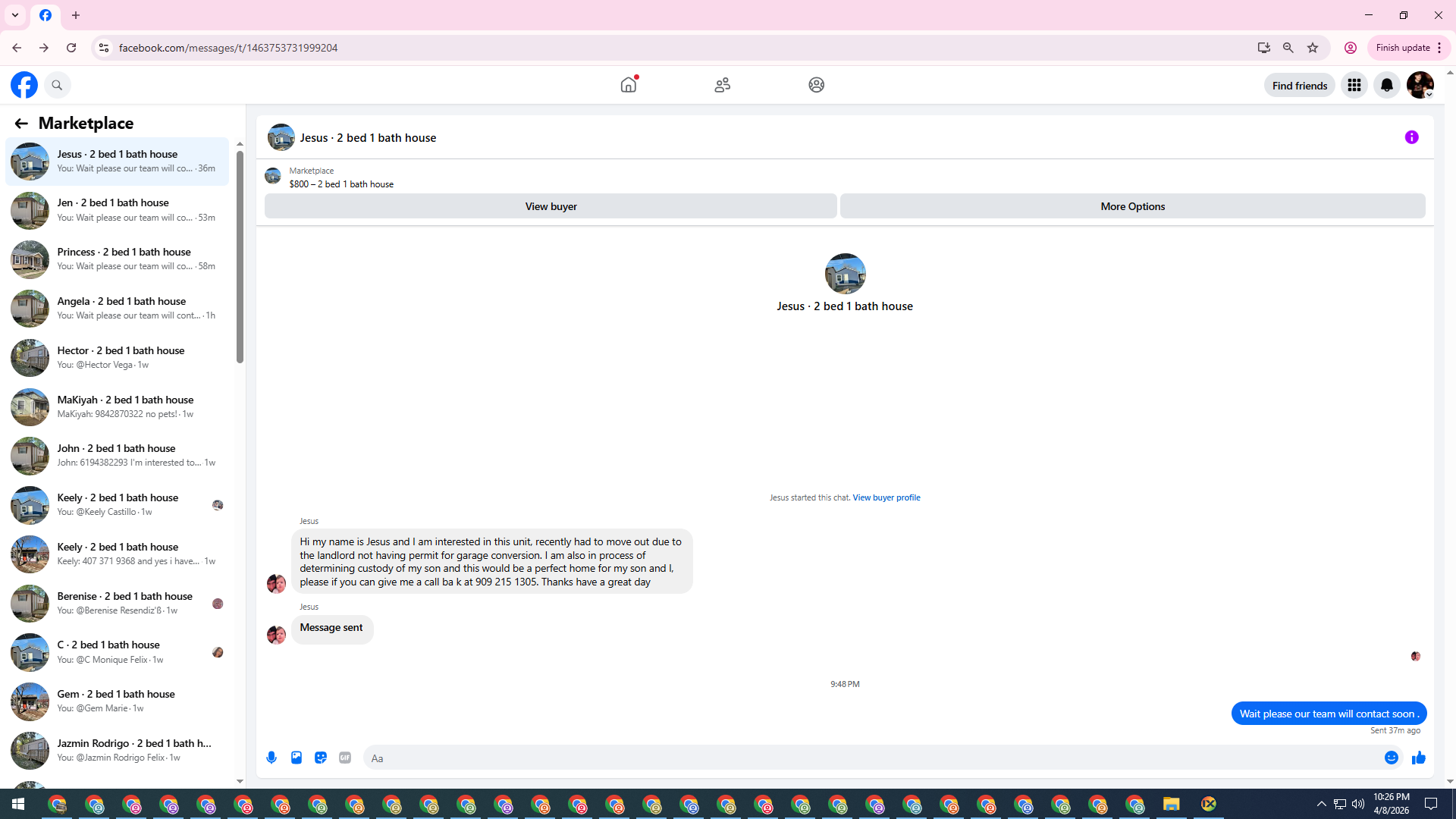Click More Options button
Screen dimensions: 1456x819
pyautogui.click(x=1132, y=206)
